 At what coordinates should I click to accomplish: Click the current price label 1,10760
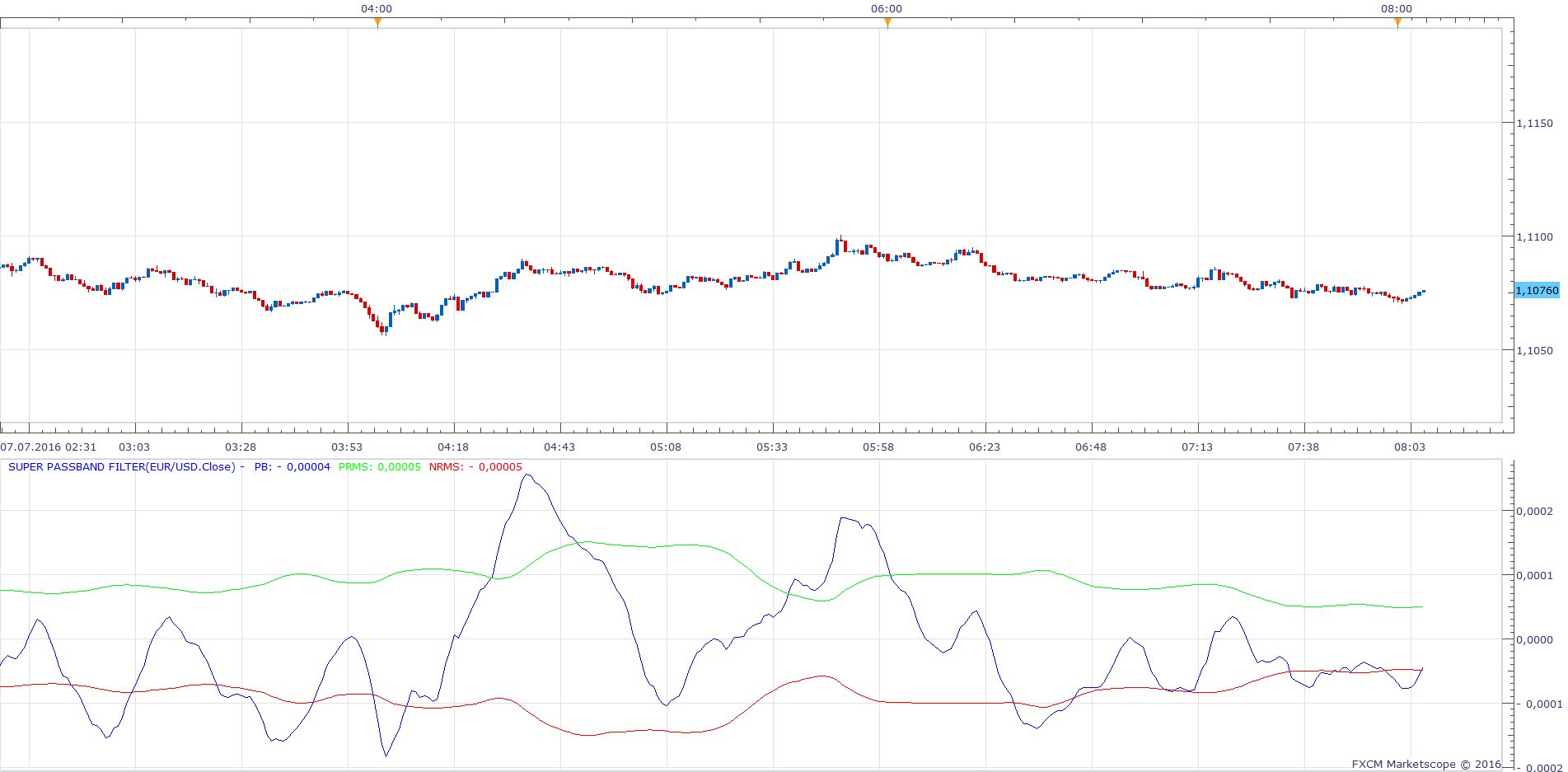[1538, 291]
